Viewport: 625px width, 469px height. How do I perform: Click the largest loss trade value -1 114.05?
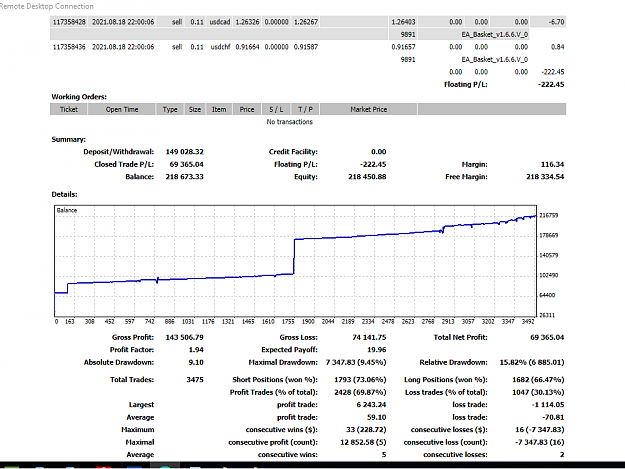click(548, 405)
